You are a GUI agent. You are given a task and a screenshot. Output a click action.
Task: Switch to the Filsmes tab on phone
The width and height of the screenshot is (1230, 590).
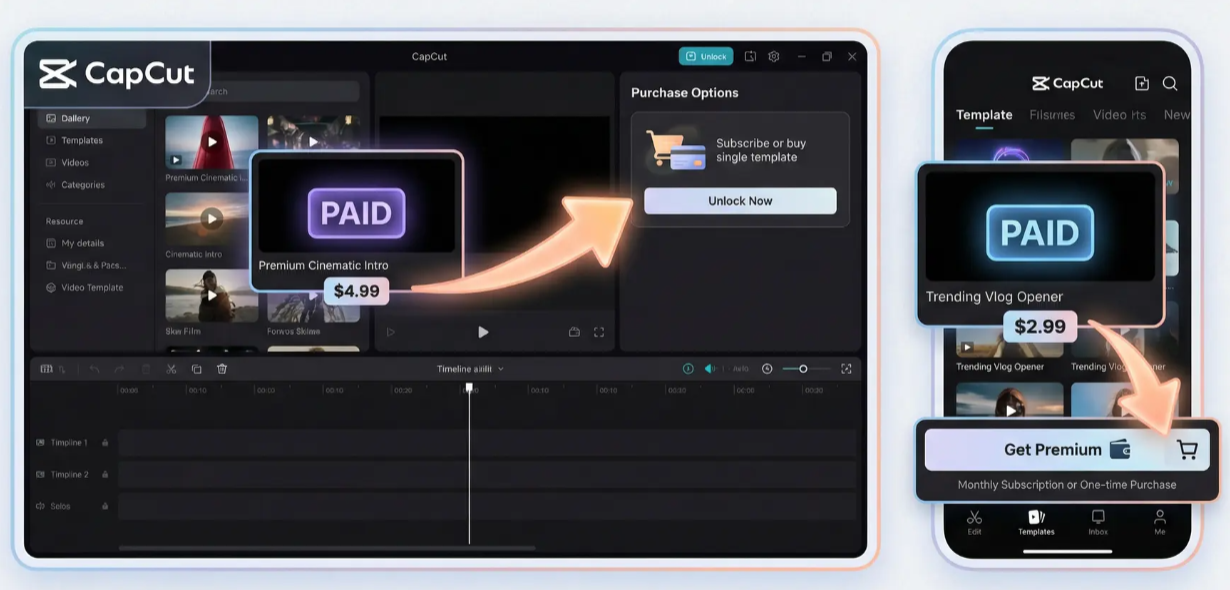coord(1052,115)
